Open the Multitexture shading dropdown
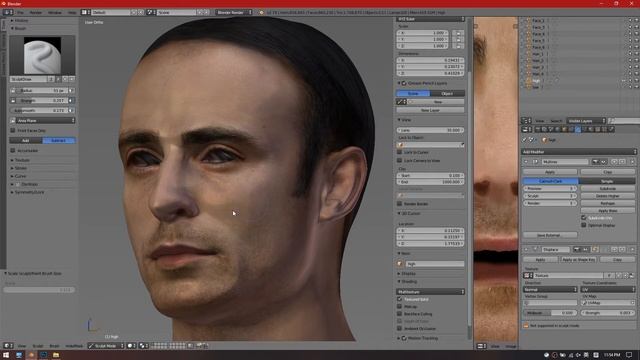The width and height of the screenshot is (640, 360). tap(430, 291)
